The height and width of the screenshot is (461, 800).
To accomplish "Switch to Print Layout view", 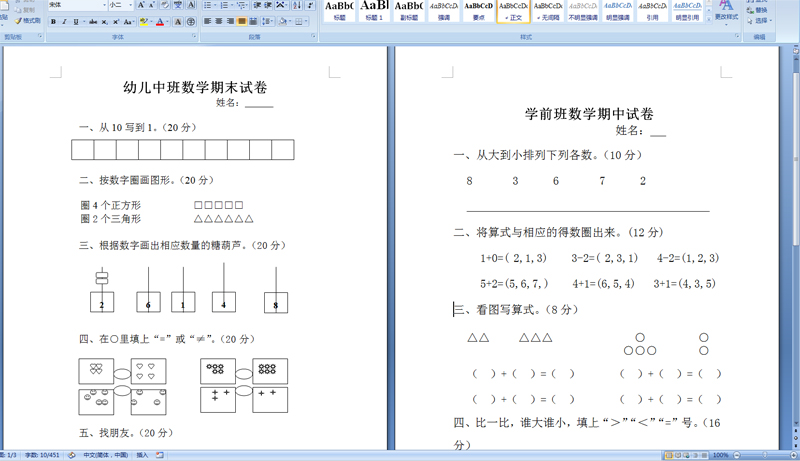I will coord(669,455).
